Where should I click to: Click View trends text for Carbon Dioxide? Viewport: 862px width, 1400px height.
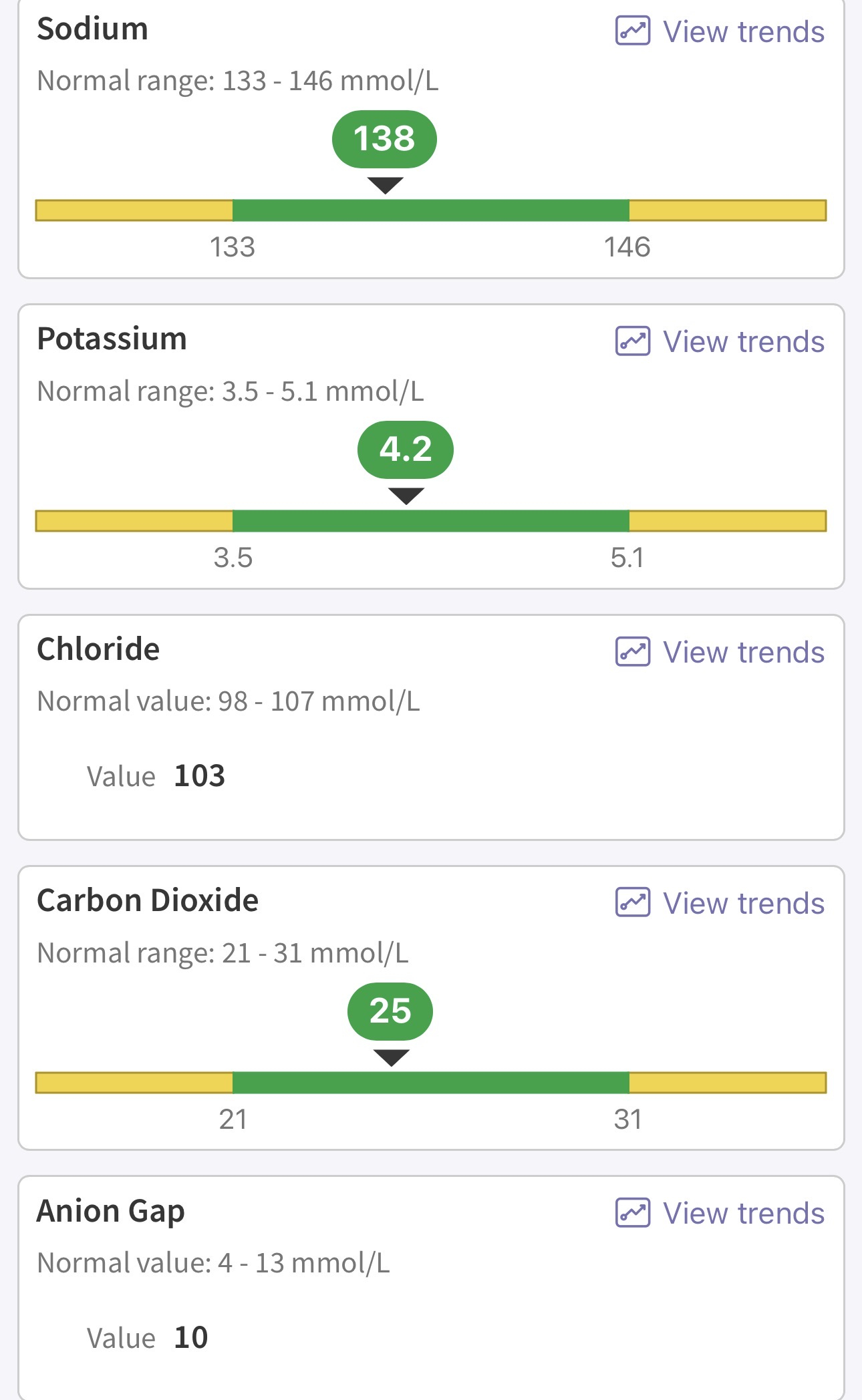(744, 903)
